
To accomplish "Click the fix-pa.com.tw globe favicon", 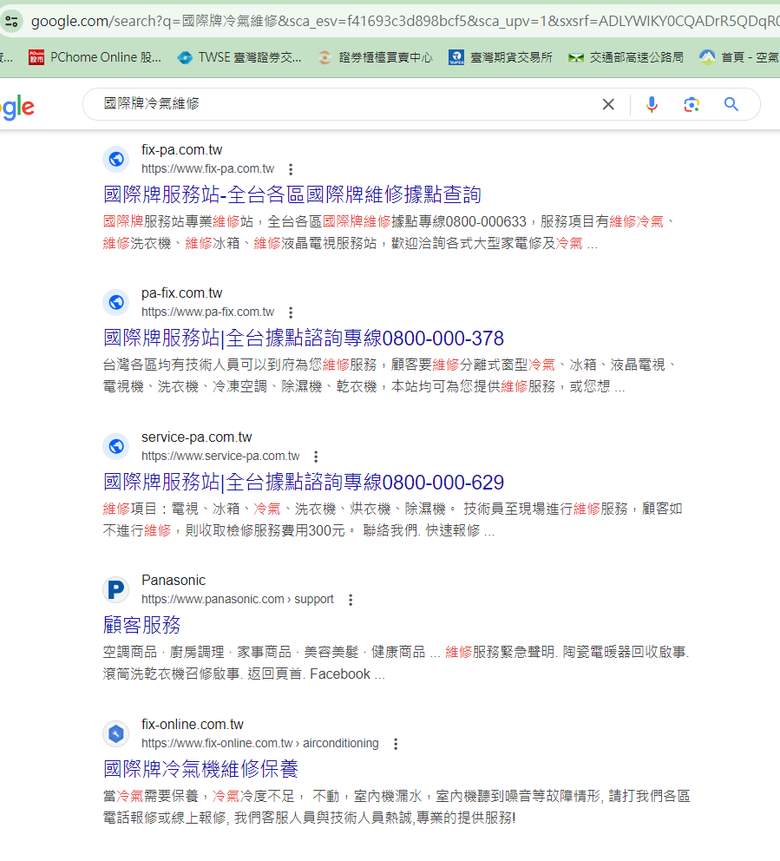I will click(116, 159).
